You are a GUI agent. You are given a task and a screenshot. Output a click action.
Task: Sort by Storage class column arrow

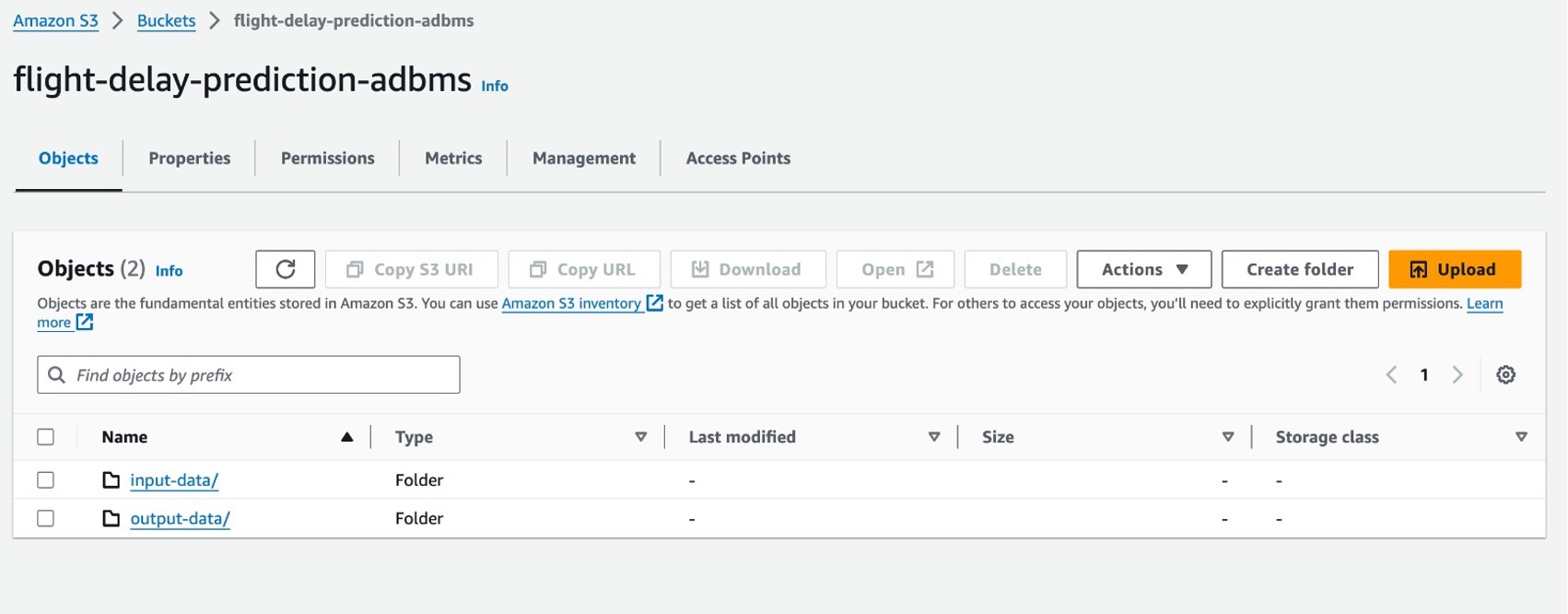point(1521,437)
